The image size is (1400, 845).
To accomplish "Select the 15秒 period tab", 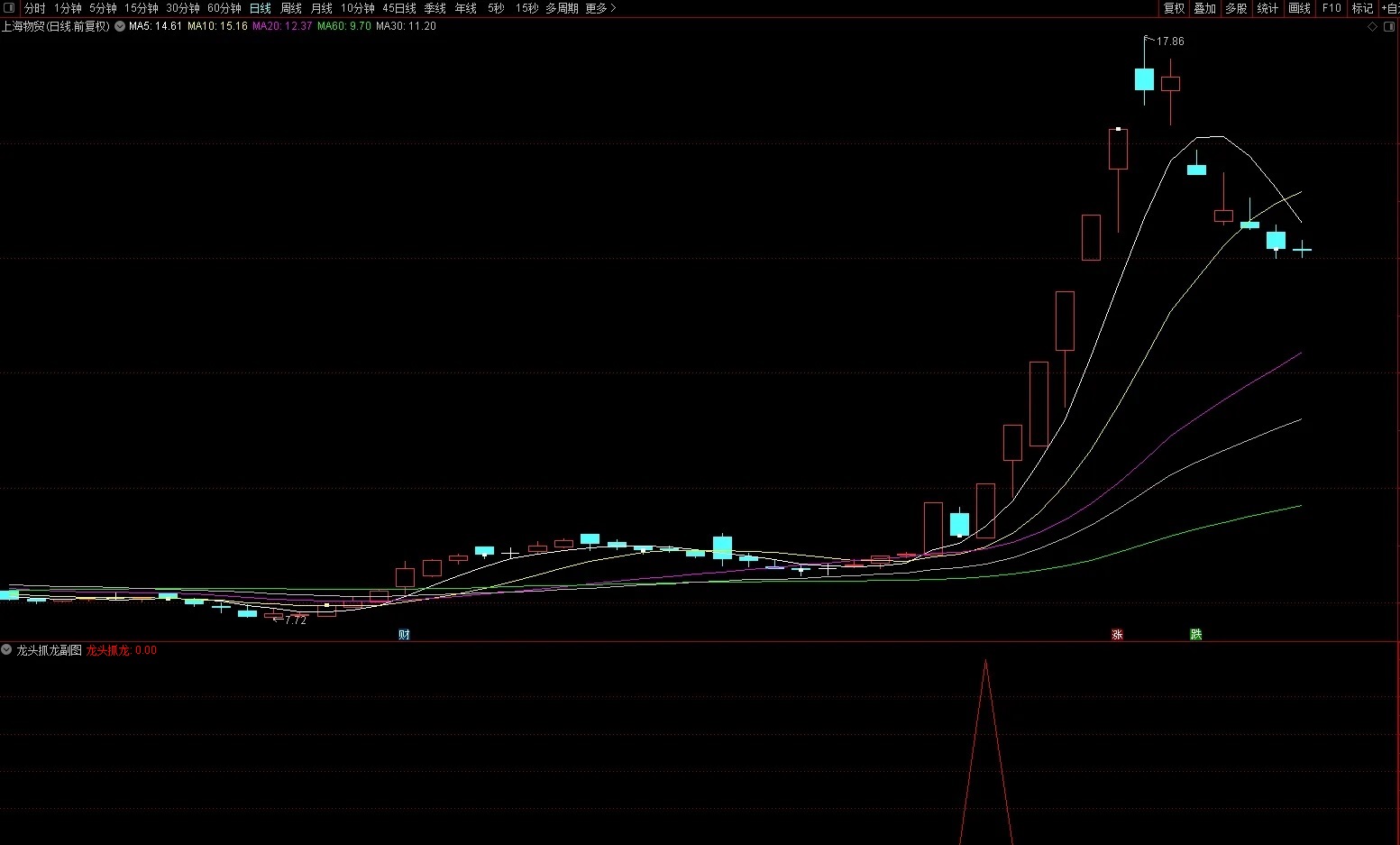I will point(527,8).
